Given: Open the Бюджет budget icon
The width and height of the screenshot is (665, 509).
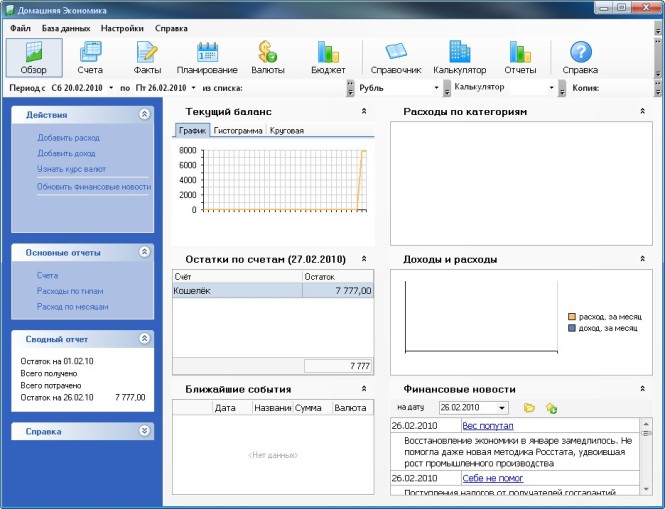Looking at the screenshot, I should [x=327, y=58].
